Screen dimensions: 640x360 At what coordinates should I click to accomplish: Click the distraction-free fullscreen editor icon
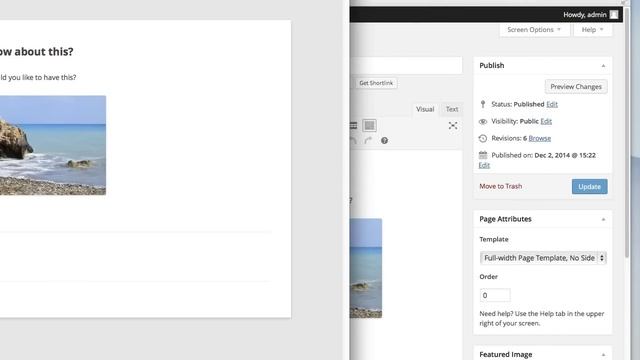(453, 126)
